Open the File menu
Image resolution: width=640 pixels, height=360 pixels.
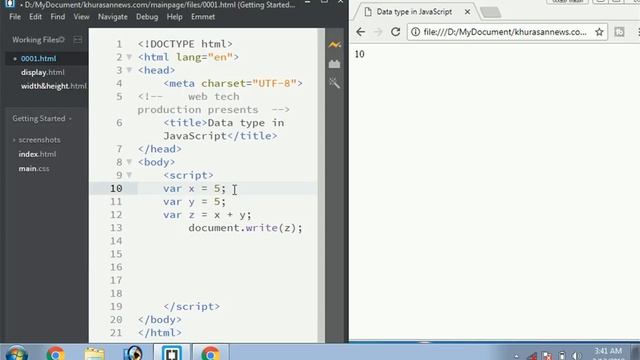(15, 17)
